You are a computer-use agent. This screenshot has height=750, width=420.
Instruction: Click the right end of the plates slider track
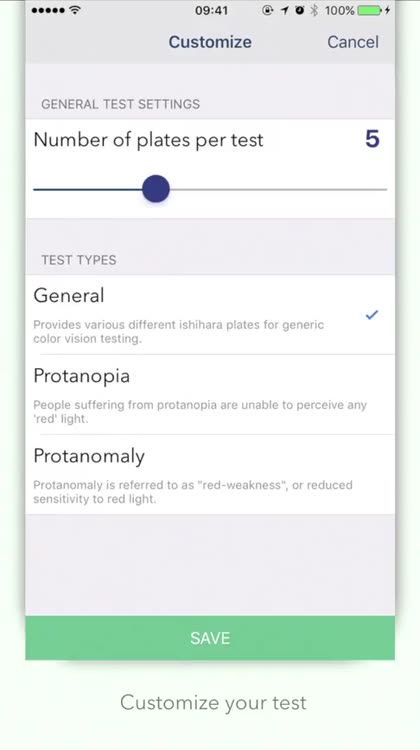coord(384,189)
